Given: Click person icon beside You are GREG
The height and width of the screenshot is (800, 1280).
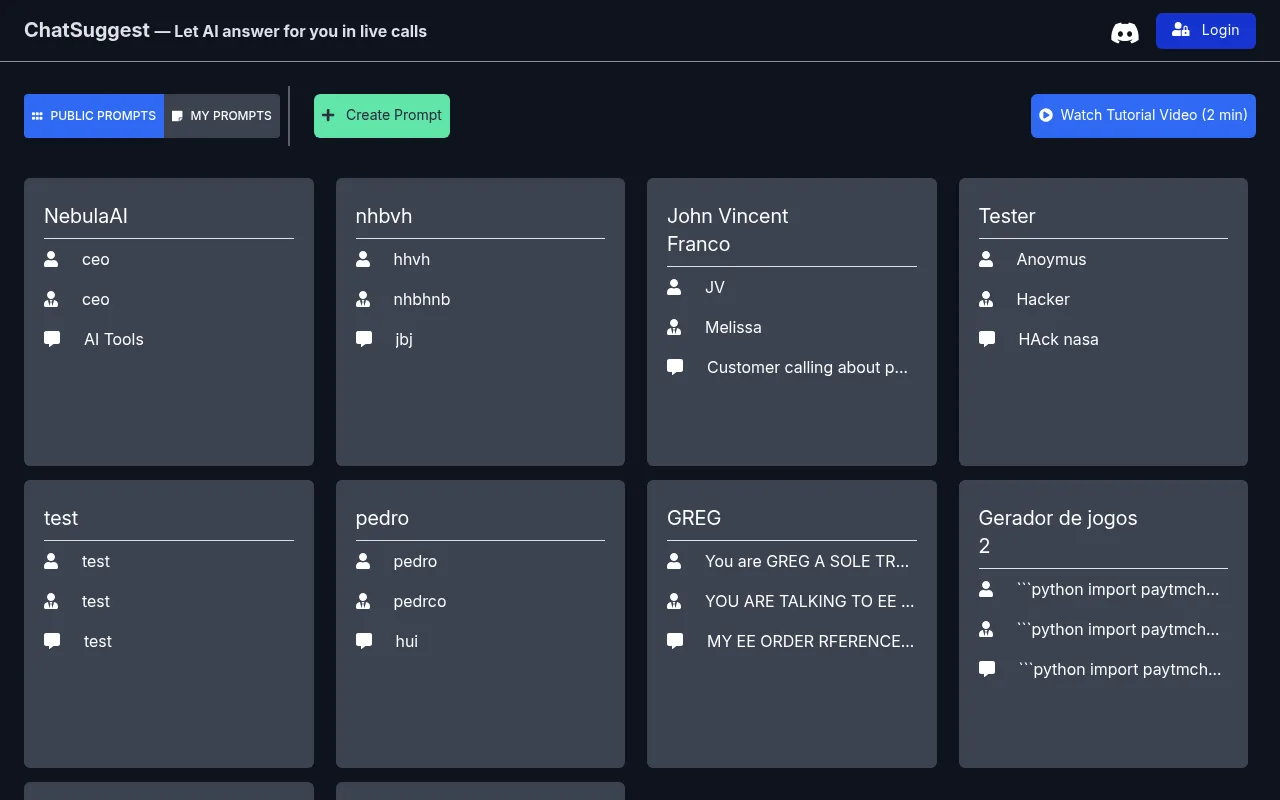Looking at the screenshot, I should pos(674,561).
